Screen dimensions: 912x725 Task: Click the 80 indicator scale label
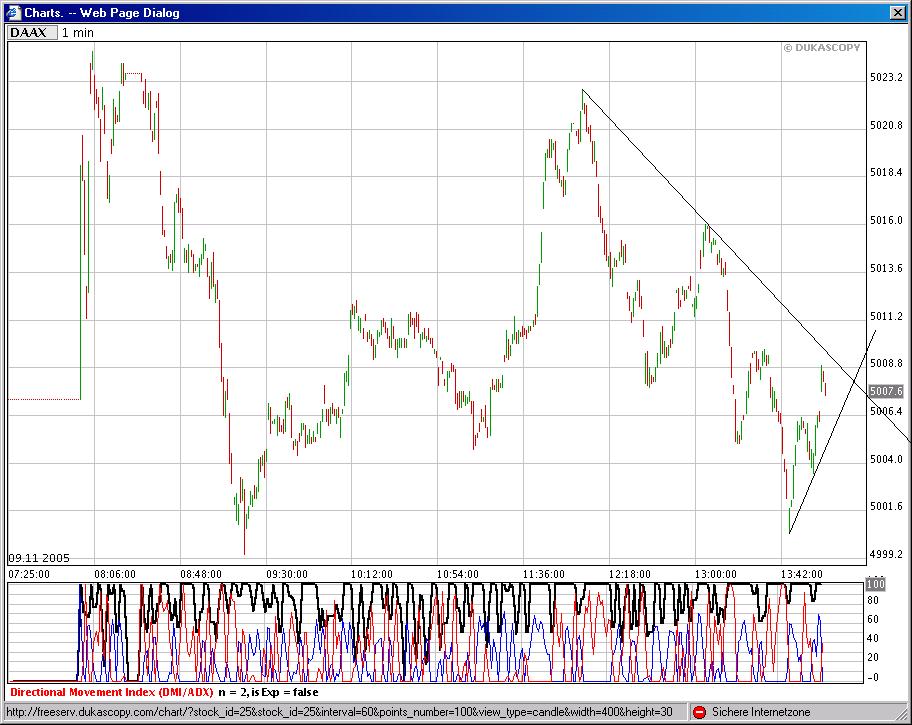873,600
